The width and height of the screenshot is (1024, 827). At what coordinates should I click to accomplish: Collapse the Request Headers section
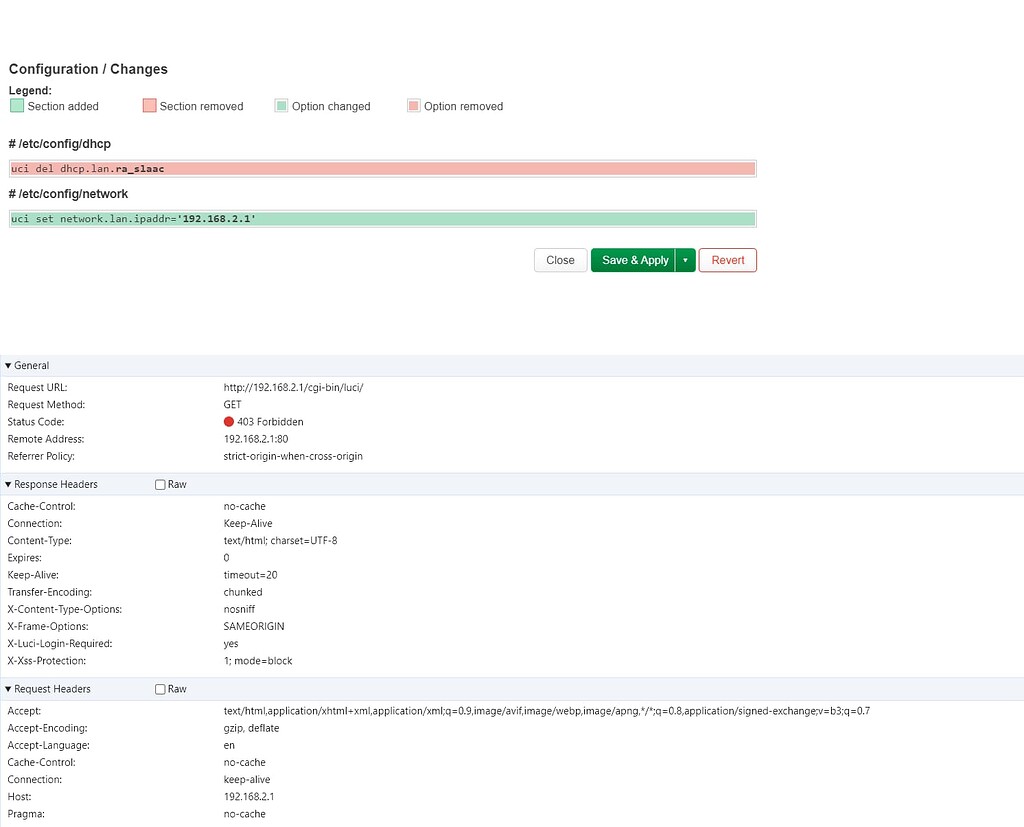(10, 688)
